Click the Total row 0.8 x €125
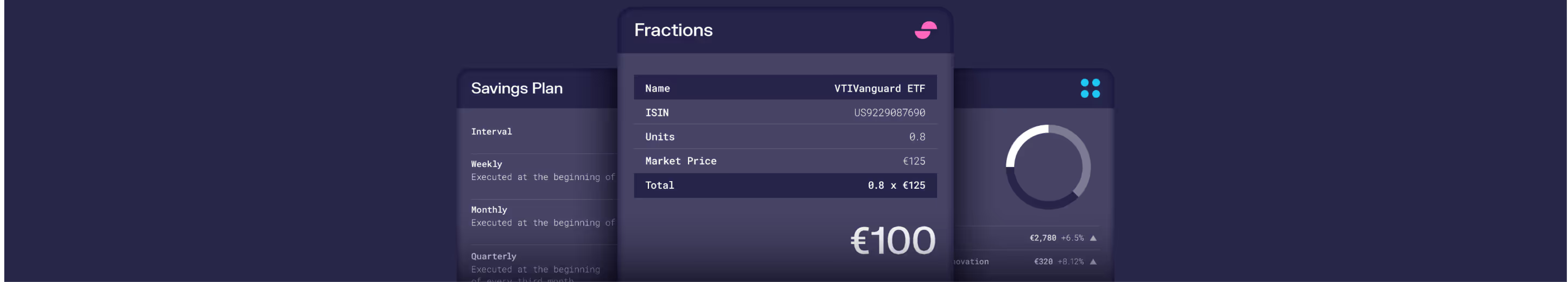Screen dimensions: 1568x282 point(785,185)
